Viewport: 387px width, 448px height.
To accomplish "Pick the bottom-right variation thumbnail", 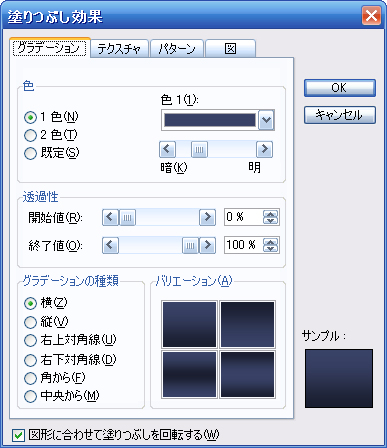I will (x=247, y=374).
